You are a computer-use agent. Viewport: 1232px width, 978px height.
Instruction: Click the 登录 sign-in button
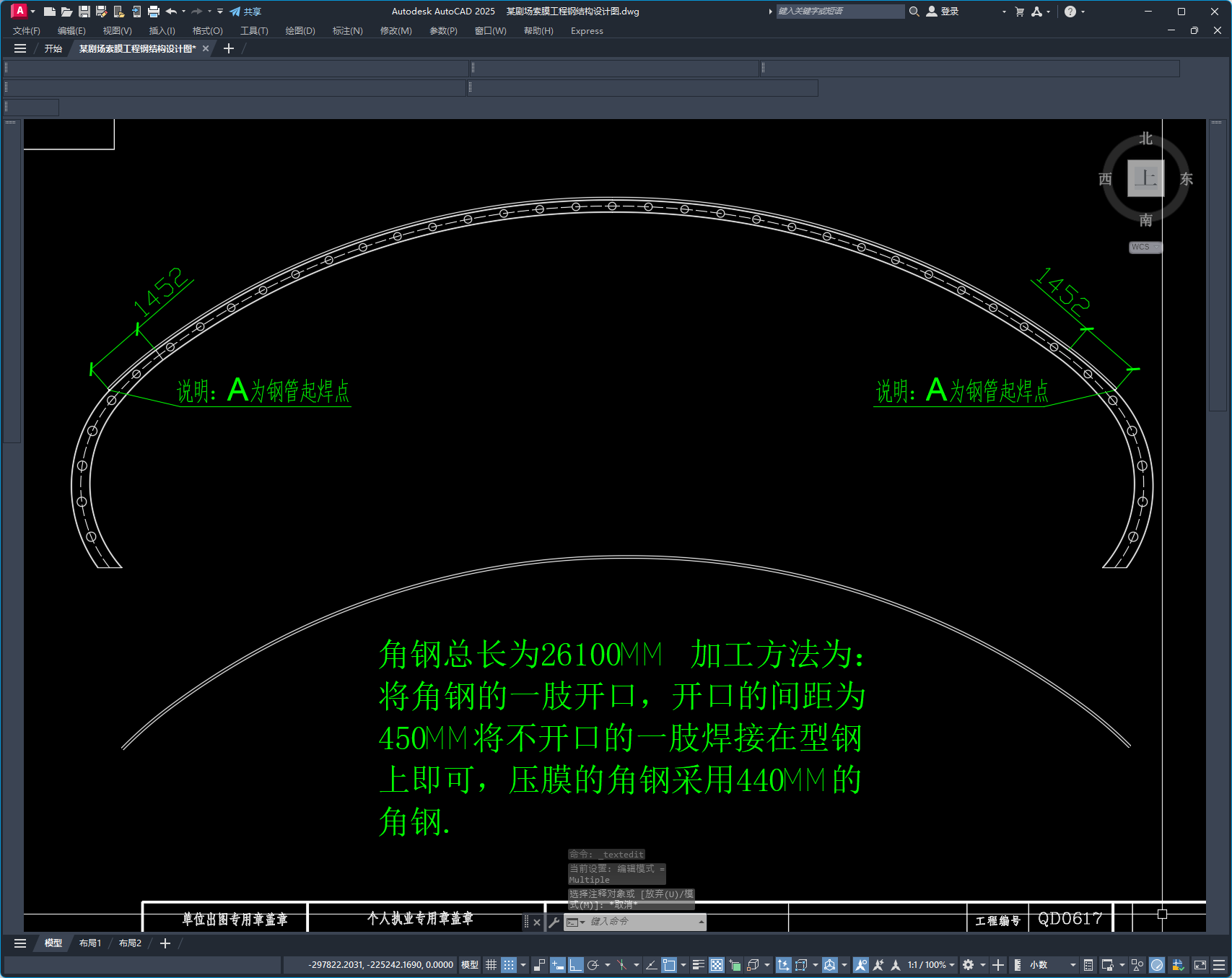pos(943,12)
